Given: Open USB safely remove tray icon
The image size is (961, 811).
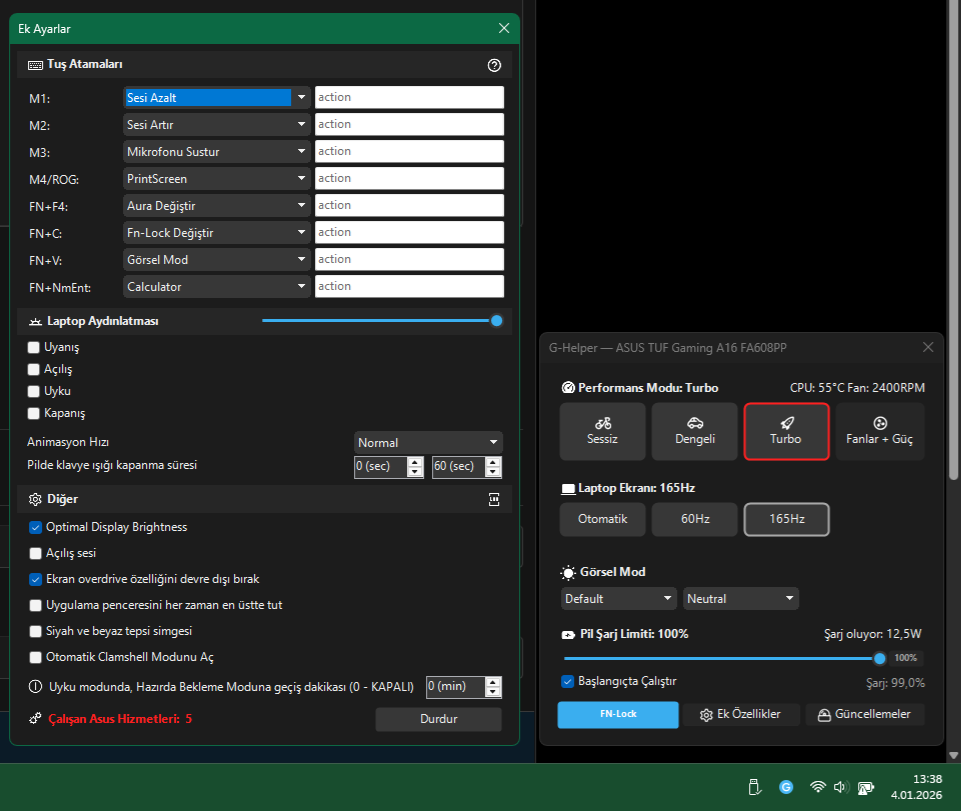Looking at the screenshot, I should 754,787.
